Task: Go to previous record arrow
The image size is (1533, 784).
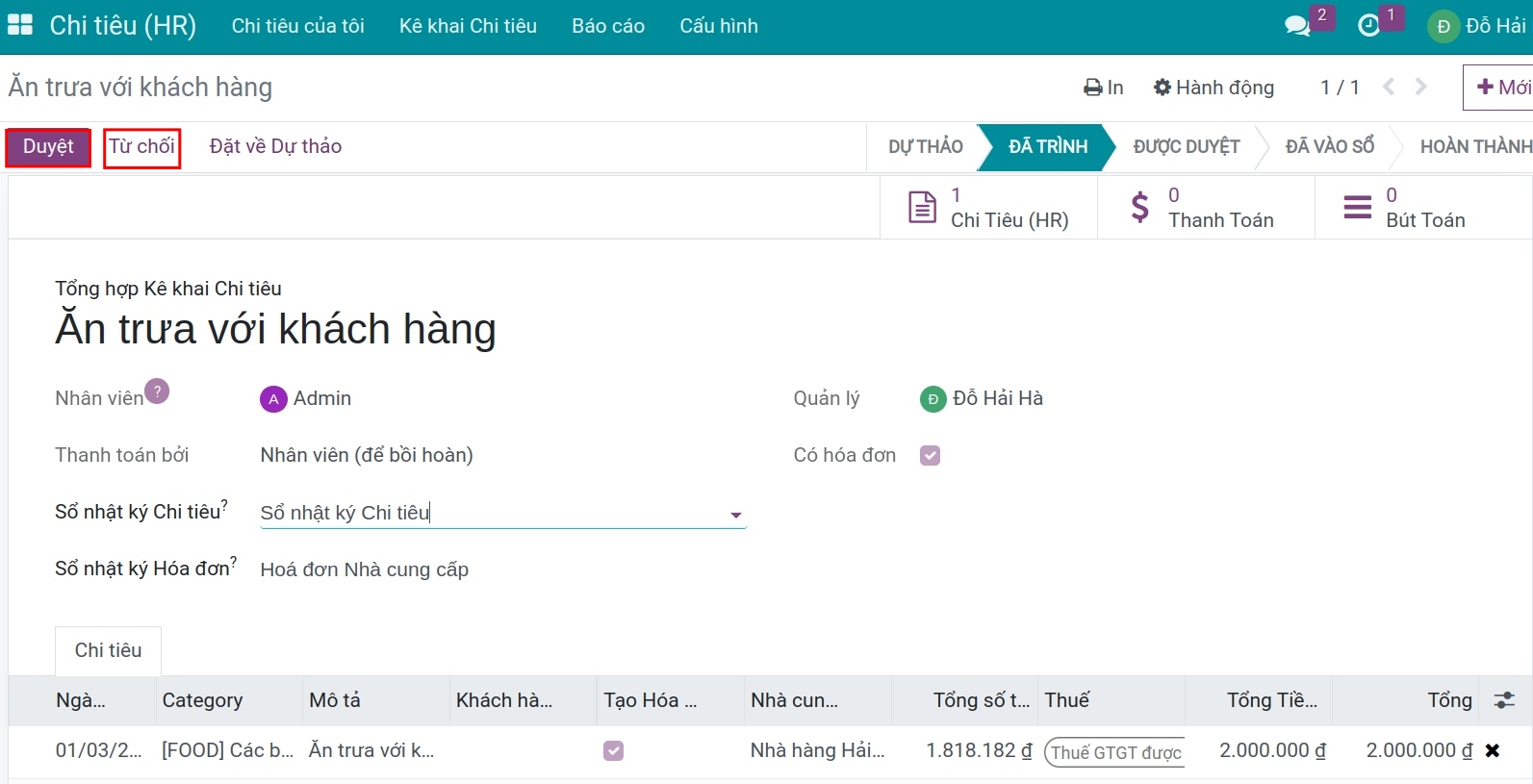Action: (1389, 87)
